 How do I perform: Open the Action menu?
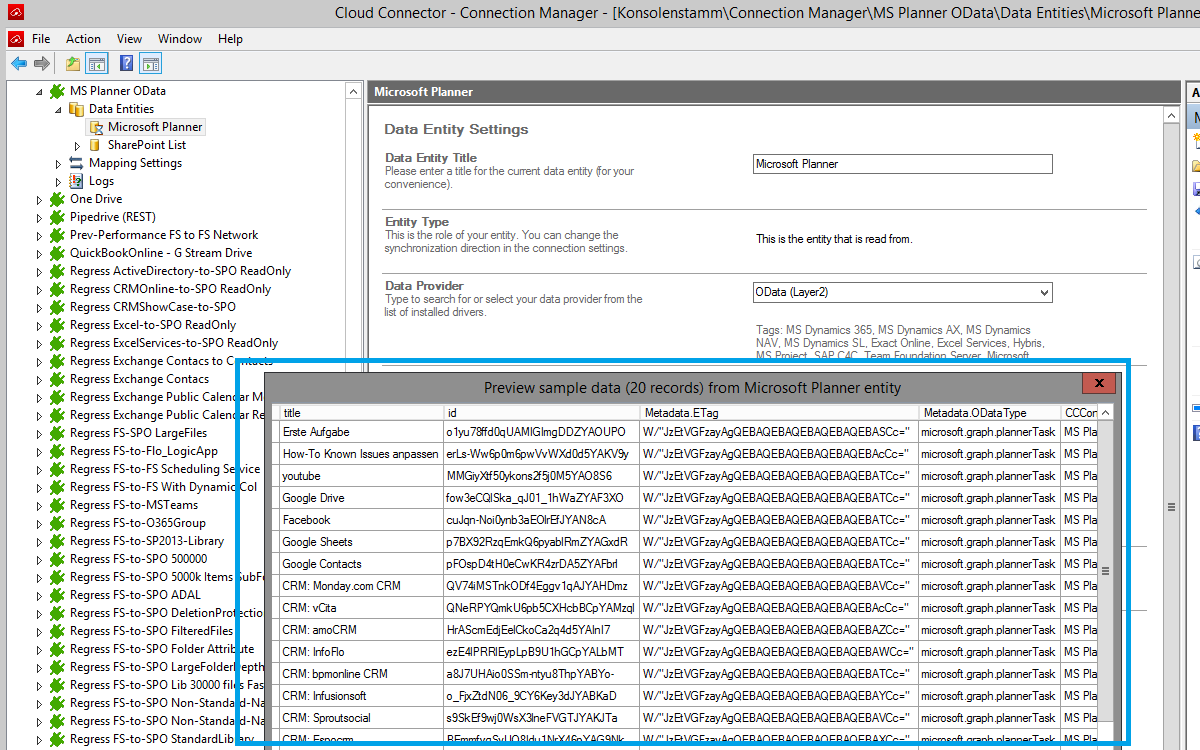83,39
